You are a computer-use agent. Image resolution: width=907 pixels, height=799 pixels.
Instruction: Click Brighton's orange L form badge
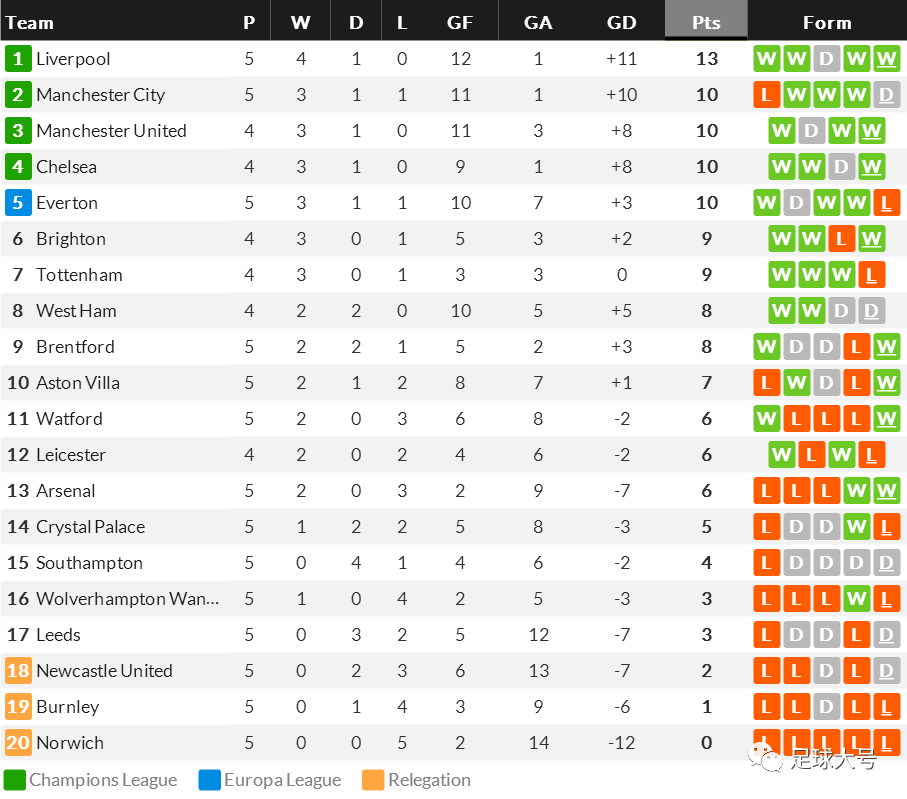click(841, 238)
